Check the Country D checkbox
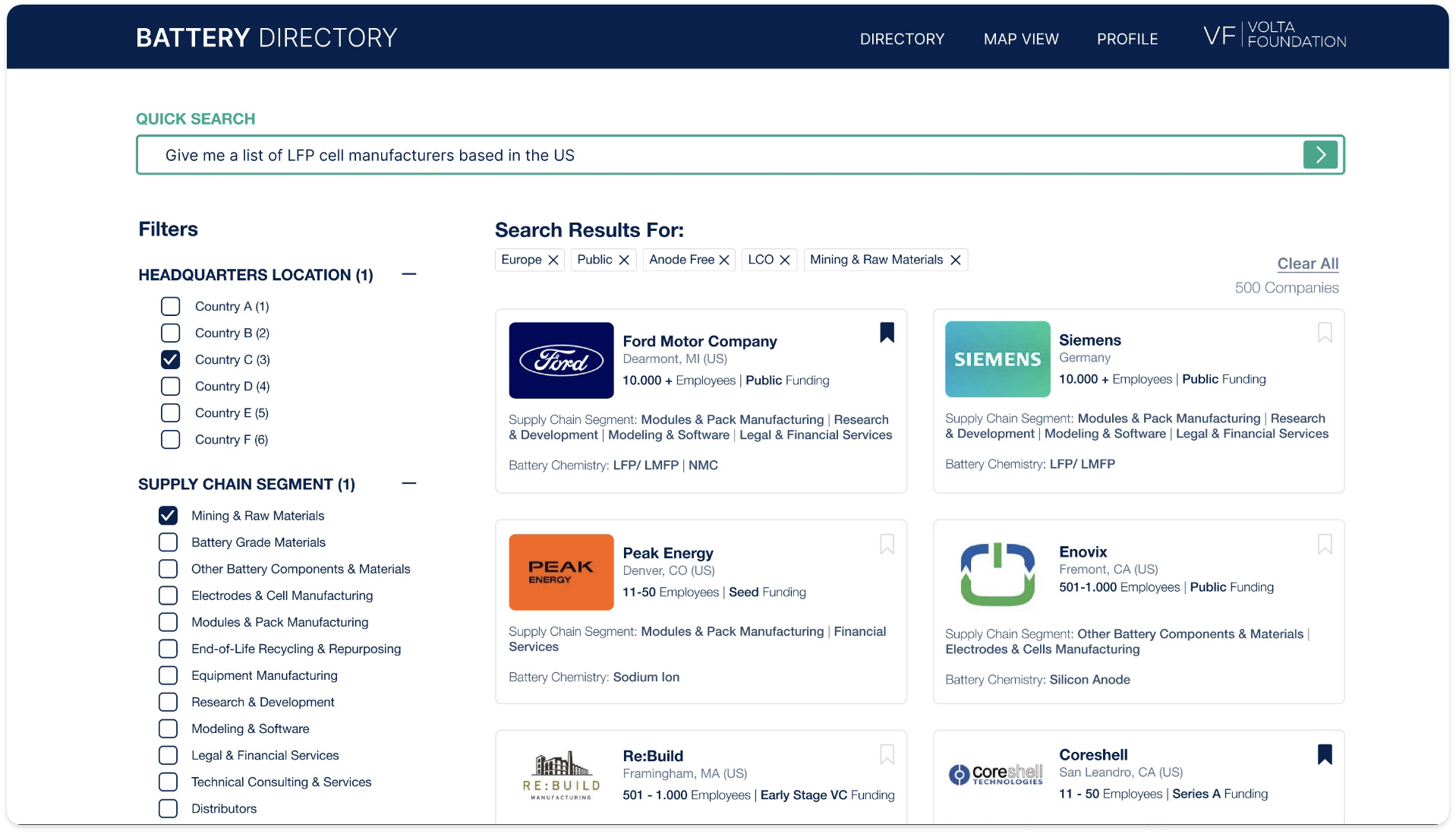 click(171, 386)
